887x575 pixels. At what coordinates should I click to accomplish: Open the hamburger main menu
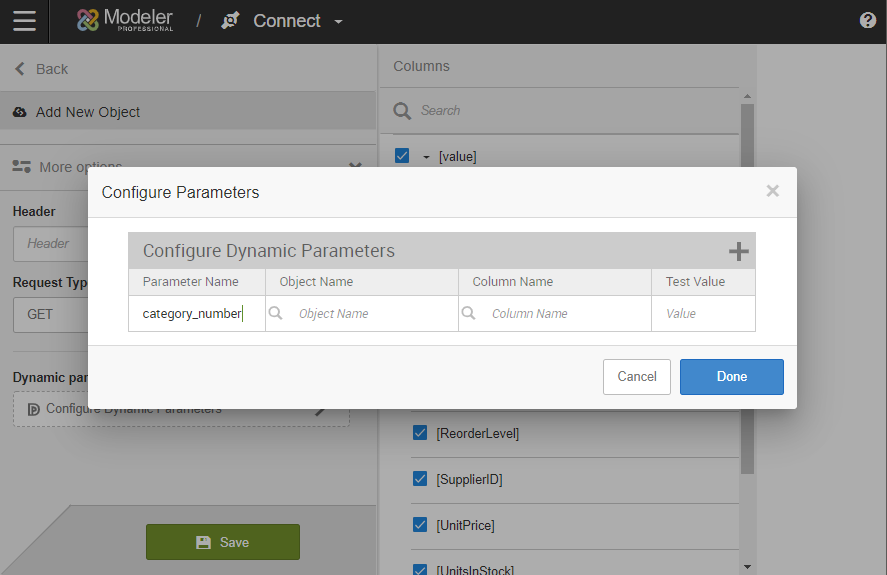tap(24, 21)
